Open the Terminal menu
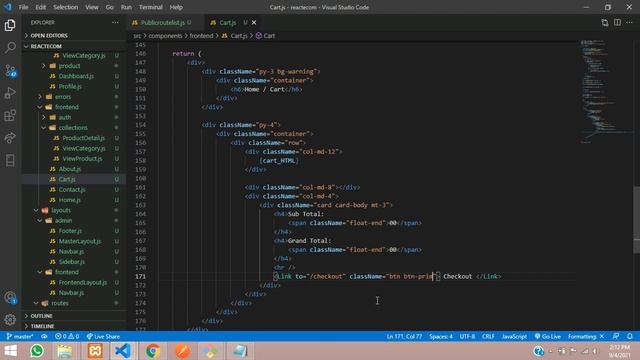 click(151, 7)
